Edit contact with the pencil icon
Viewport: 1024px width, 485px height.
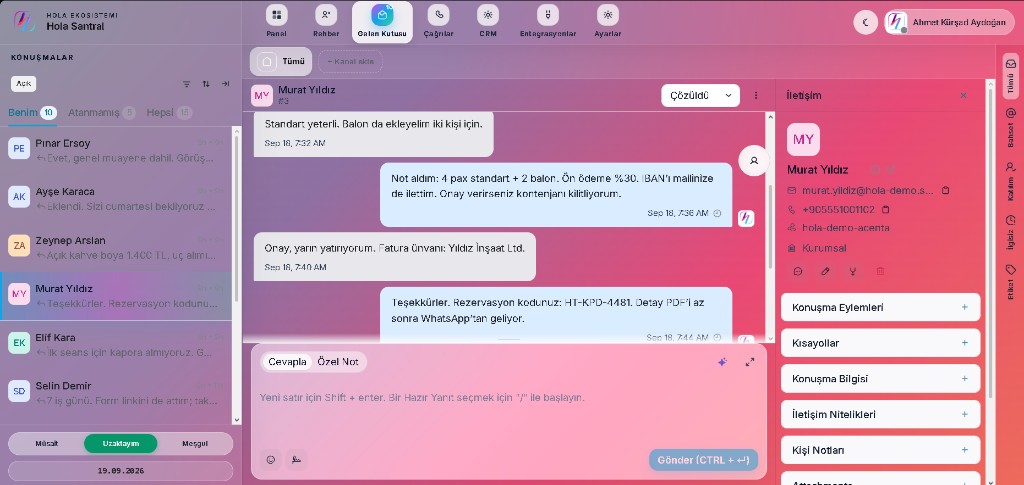pos(825,272)
